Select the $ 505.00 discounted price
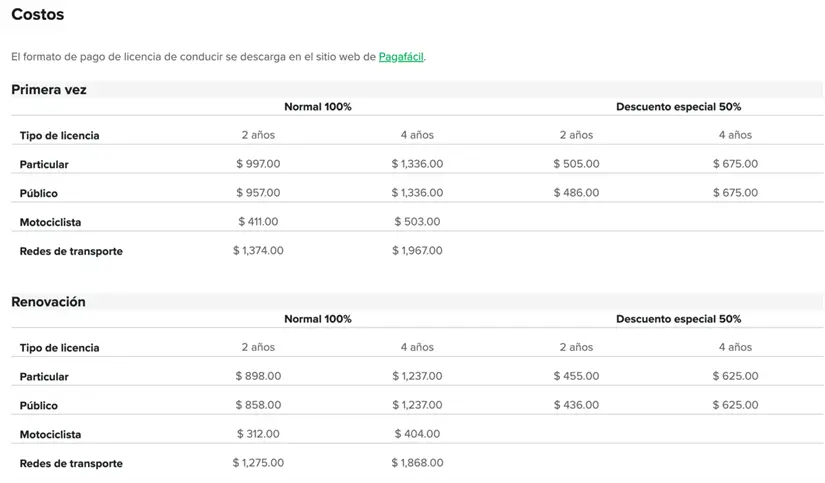The height and width of the screenshot is (483, 825). click(576, 164)
